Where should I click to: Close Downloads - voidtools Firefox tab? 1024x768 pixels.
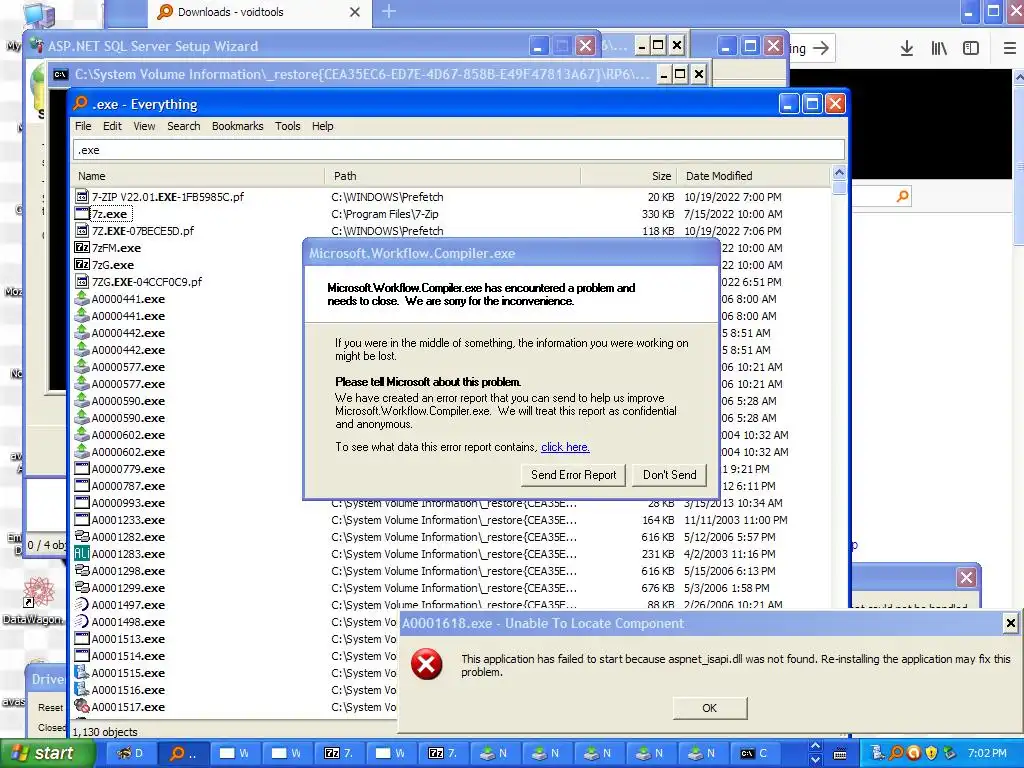point(355,12)
